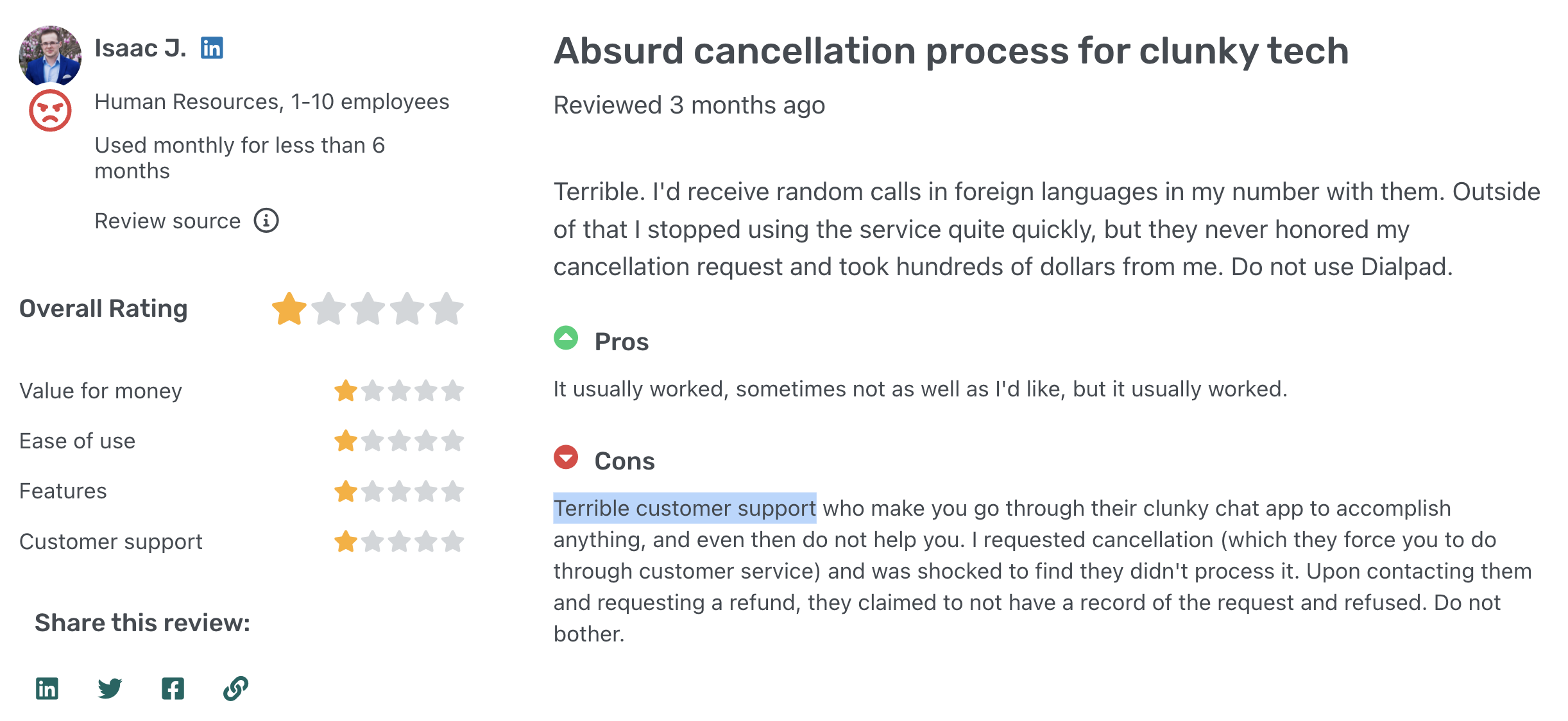Click the red Cons arrow icon
This screenshot has width=1568, height=721.
pyautogui.click(x=566, y=457)
